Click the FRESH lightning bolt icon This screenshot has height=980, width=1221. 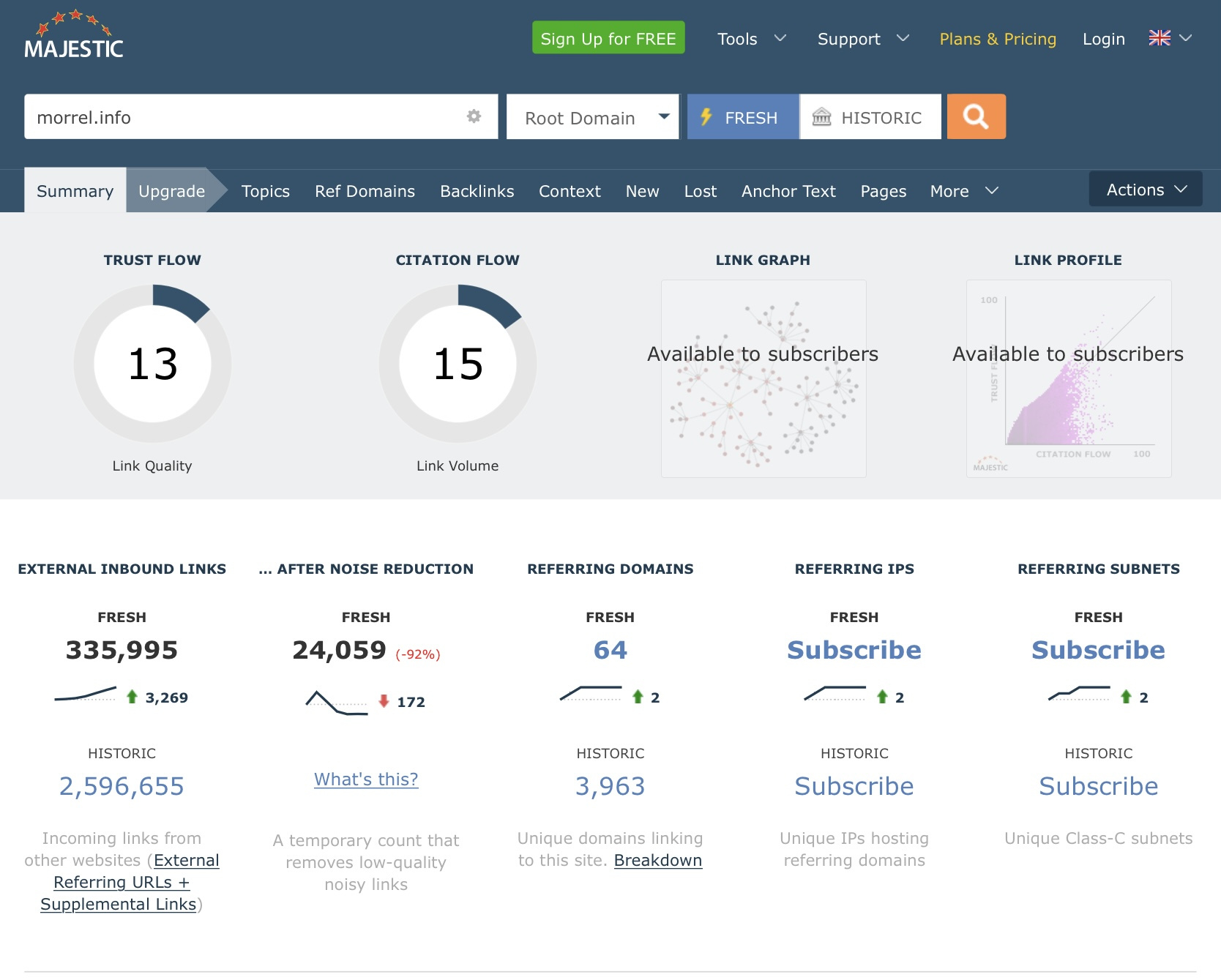coord(706,116)
